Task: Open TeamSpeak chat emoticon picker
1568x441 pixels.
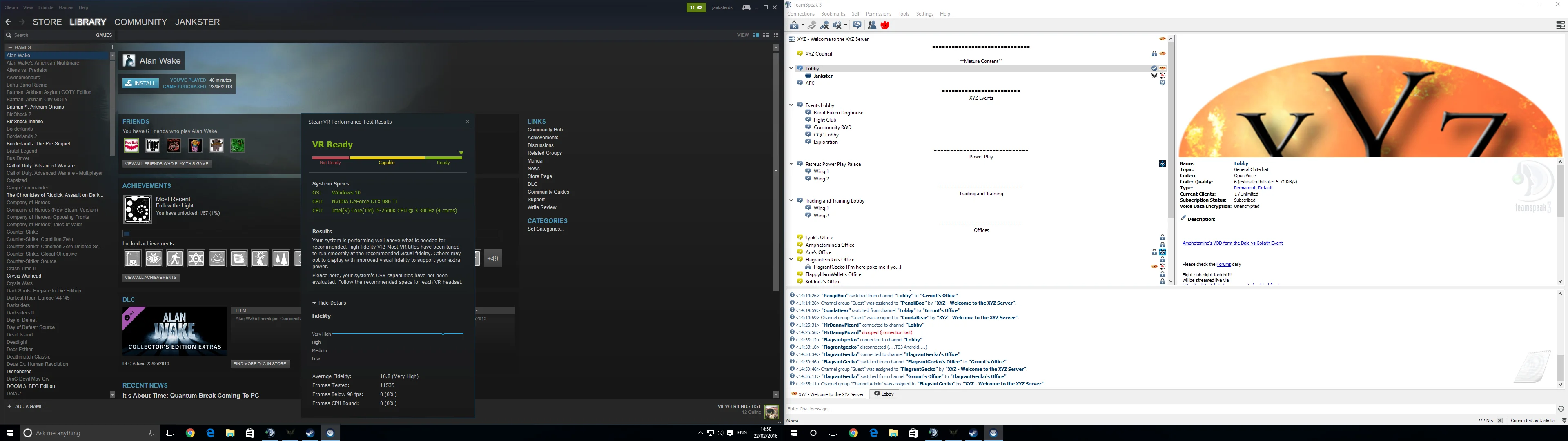Action: 1561,409
